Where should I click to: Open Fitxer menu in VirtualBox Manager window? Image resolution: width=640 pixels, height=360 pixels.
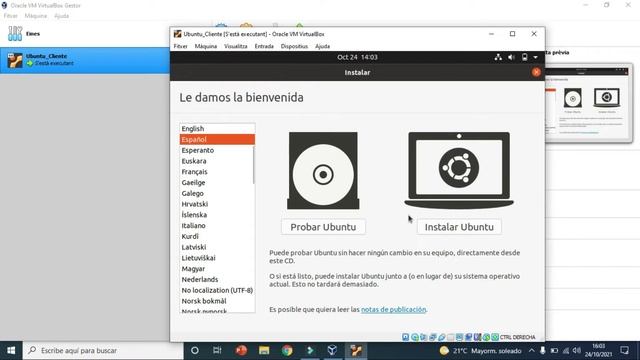[11, 16]
